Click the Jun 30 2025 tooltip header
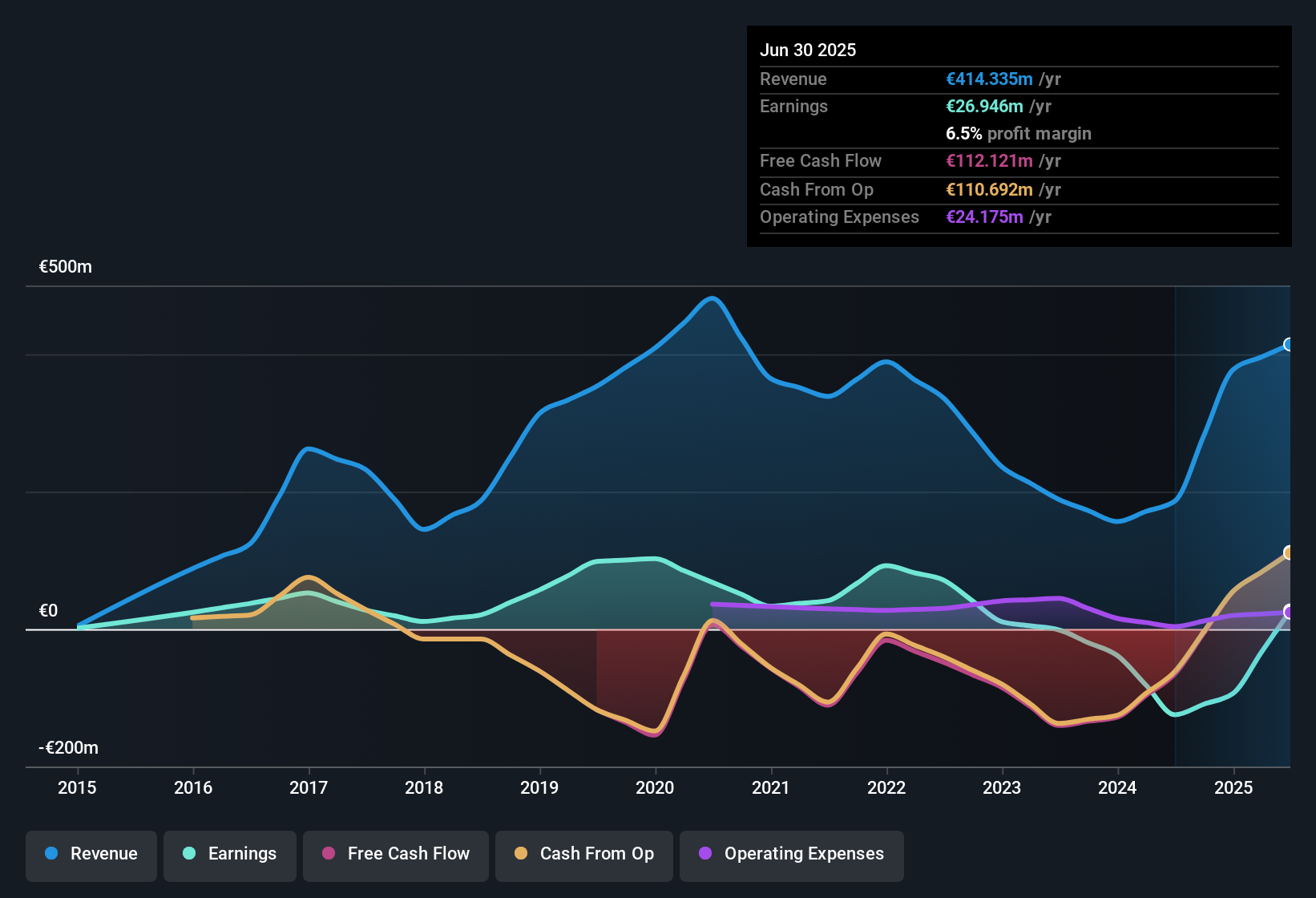This screenshot has width=1316, height=898. [x=808, y=50]
